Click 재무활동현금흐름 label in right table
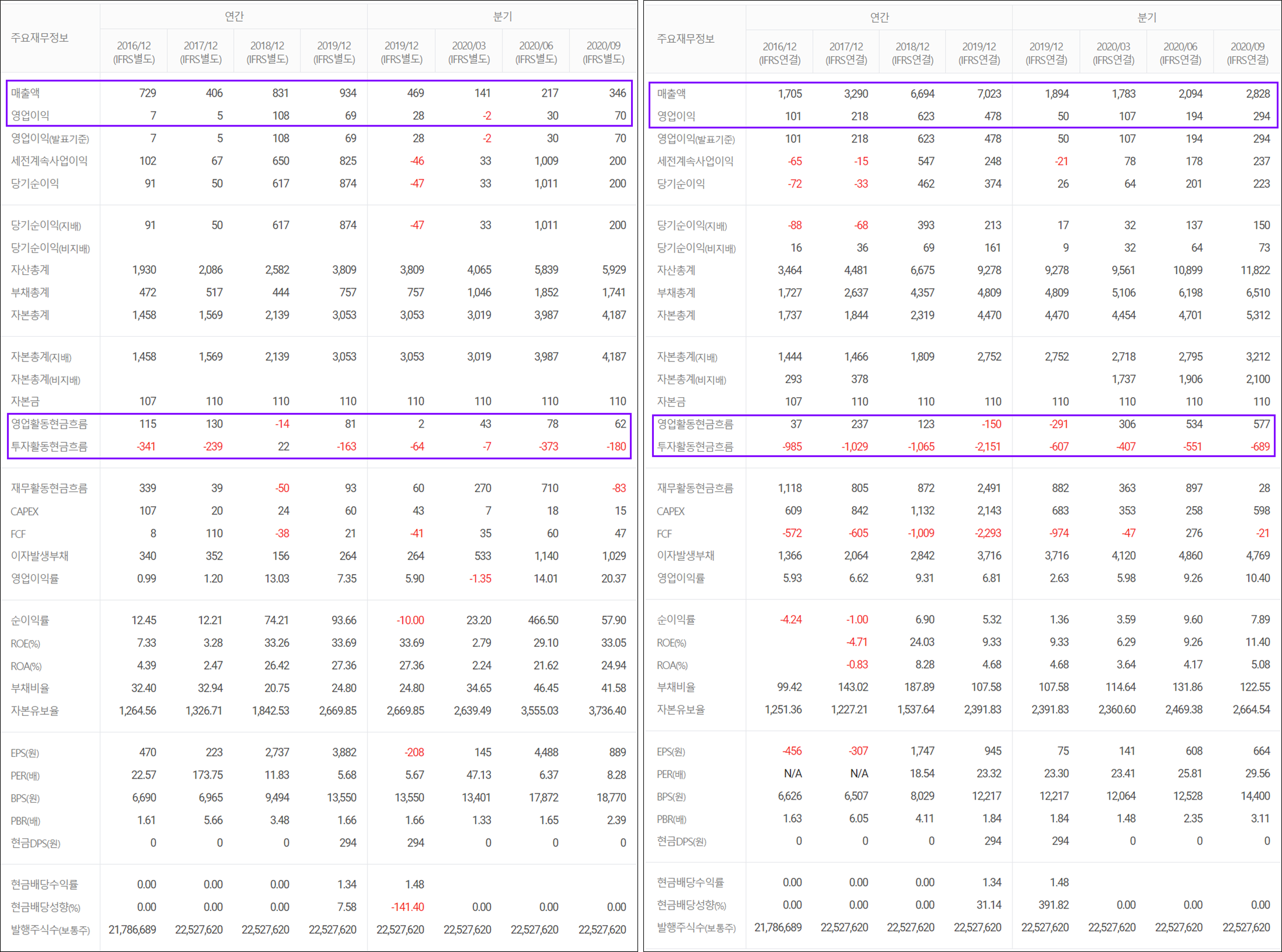Screen dimensions: 1282x952 695,488
